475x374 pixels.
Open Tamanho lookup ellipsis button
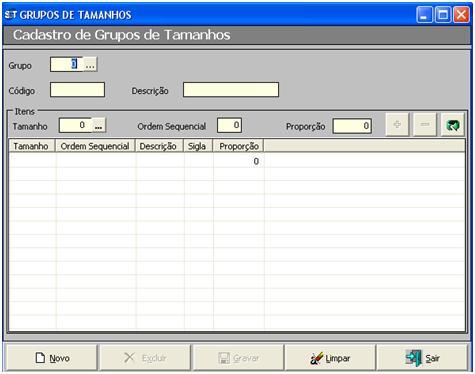coord(99,126)
